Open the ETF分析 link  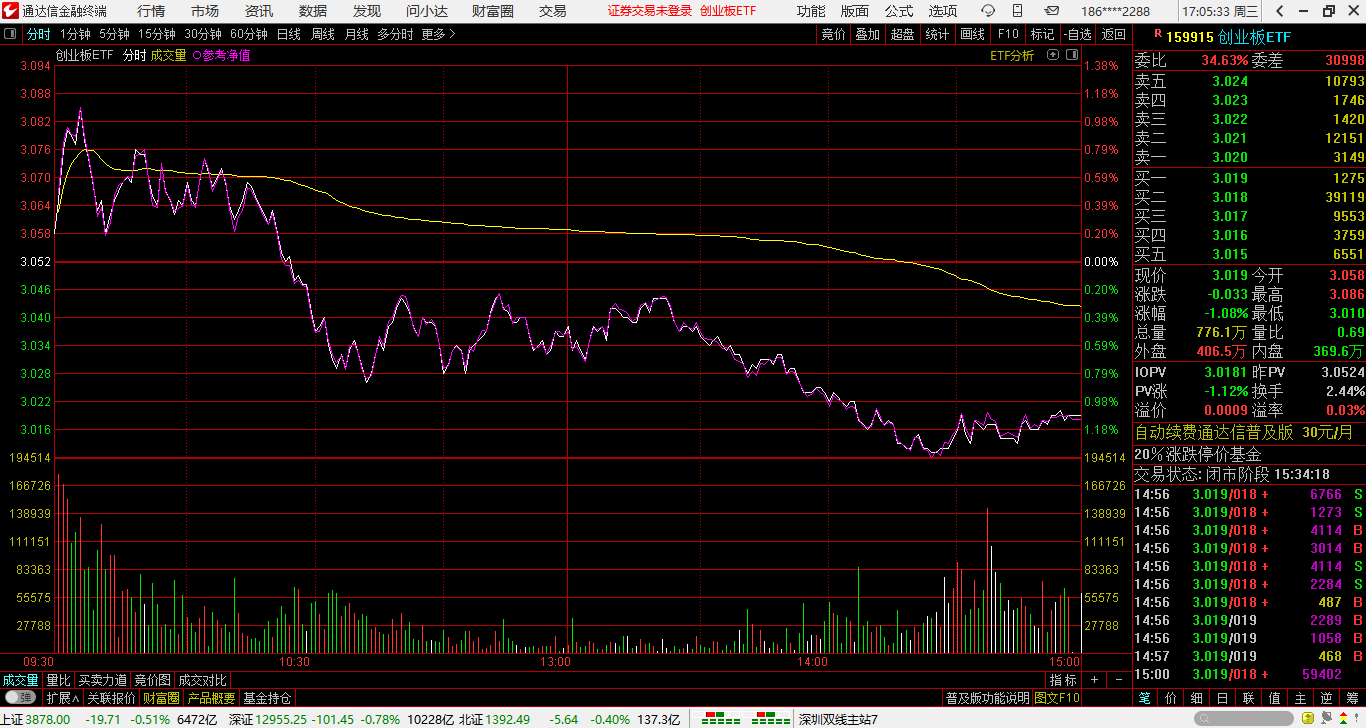tap(1012, 56)
